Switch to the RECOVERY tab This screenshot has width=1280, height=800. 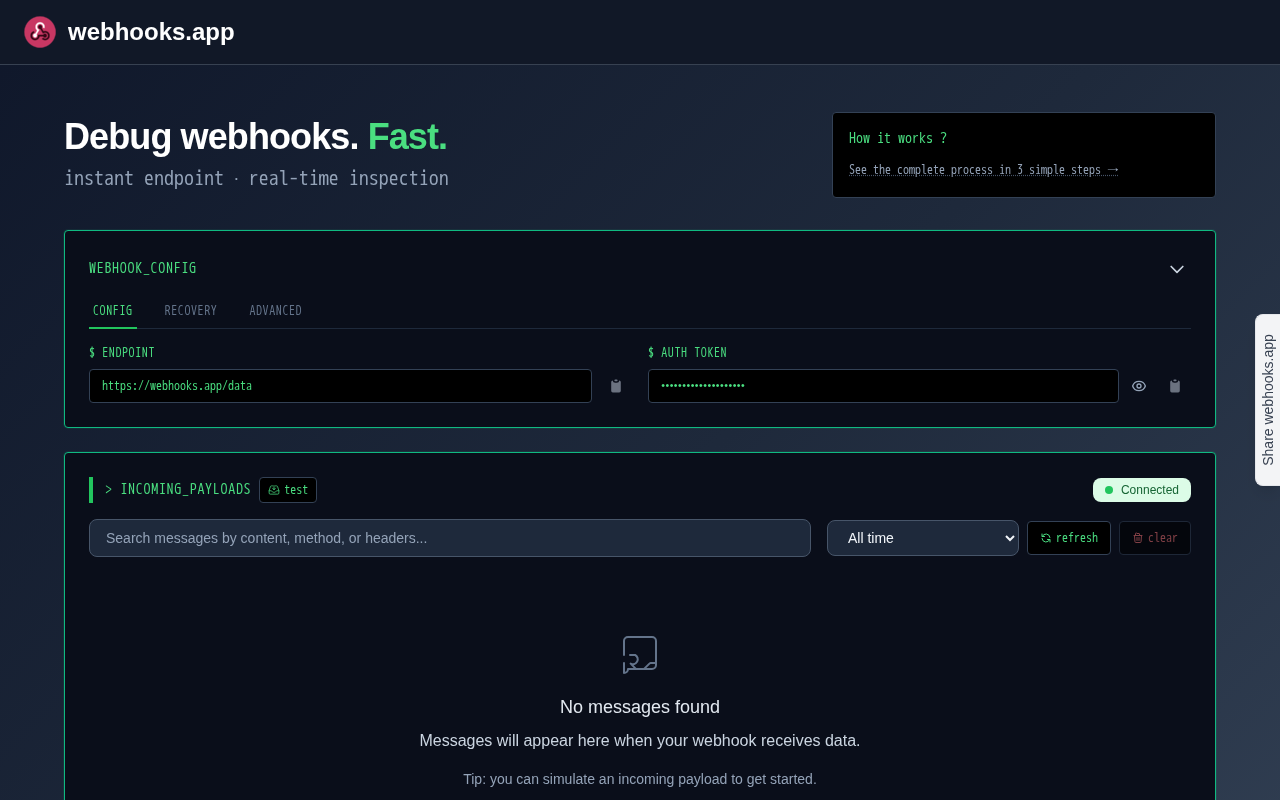(191, 311)
